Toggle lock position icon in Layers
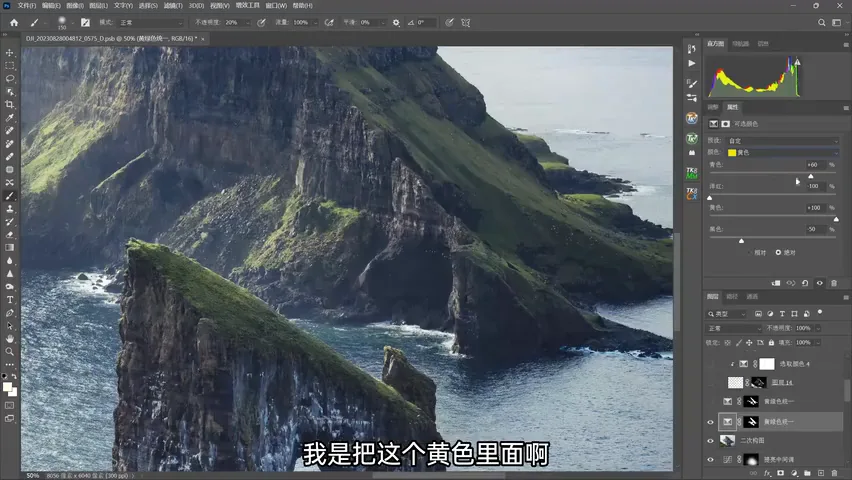Viewport: 852px width, 480px height. pos(749,342)
